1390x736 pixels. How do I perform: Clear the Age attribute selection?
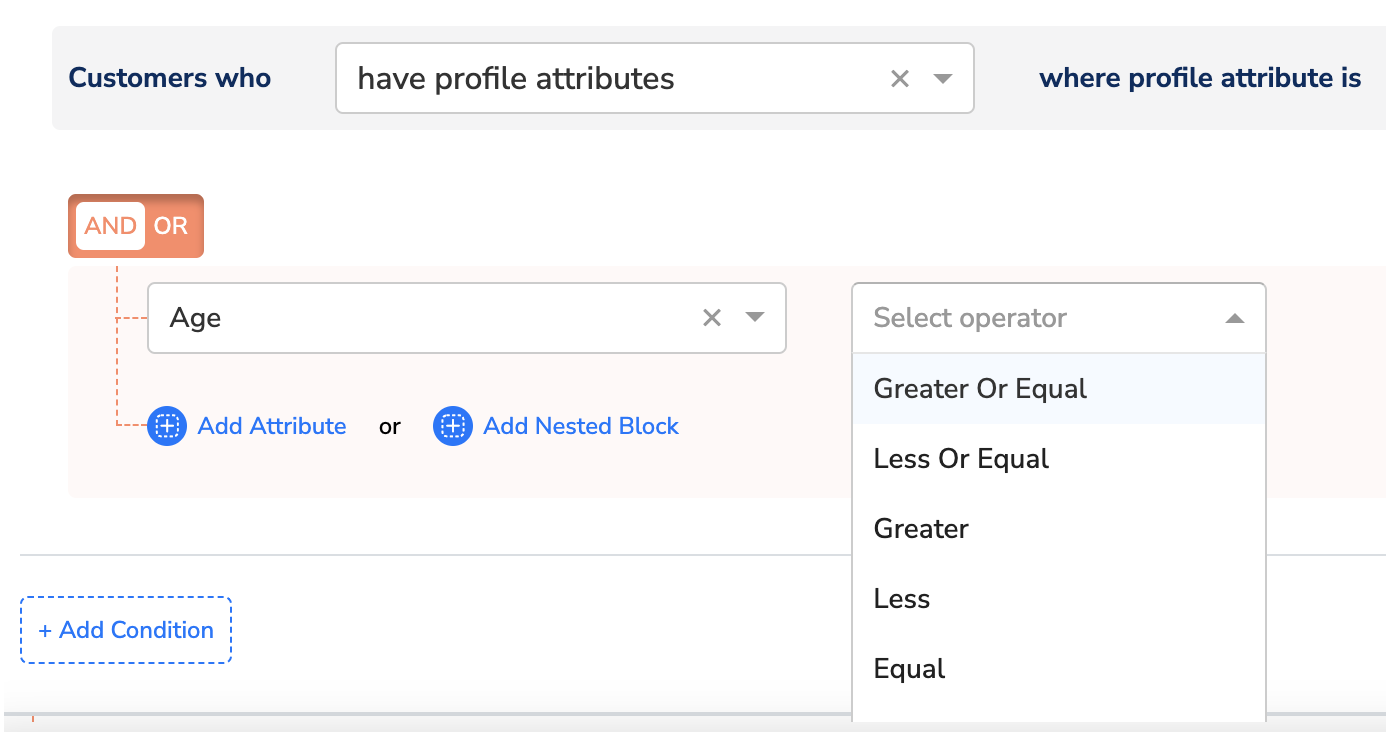pos(712,318)
